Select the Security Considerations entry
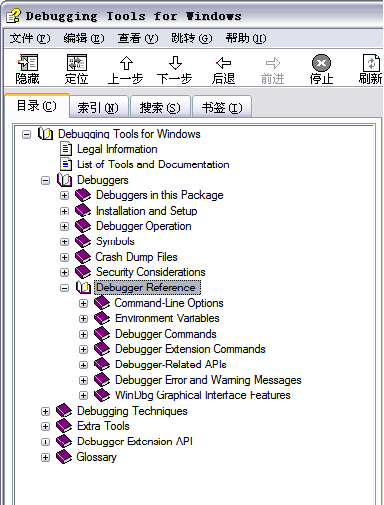The width and height of the screenshot is (384, 505). [151, 272]
